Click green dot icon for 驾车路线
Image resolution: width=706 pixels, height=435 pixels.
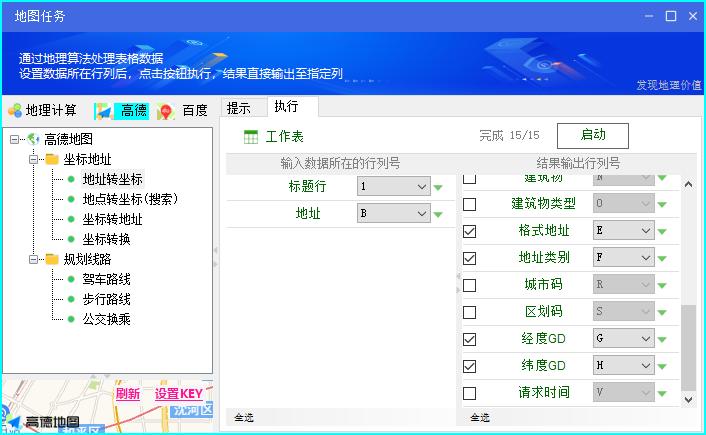pos(71,279)
